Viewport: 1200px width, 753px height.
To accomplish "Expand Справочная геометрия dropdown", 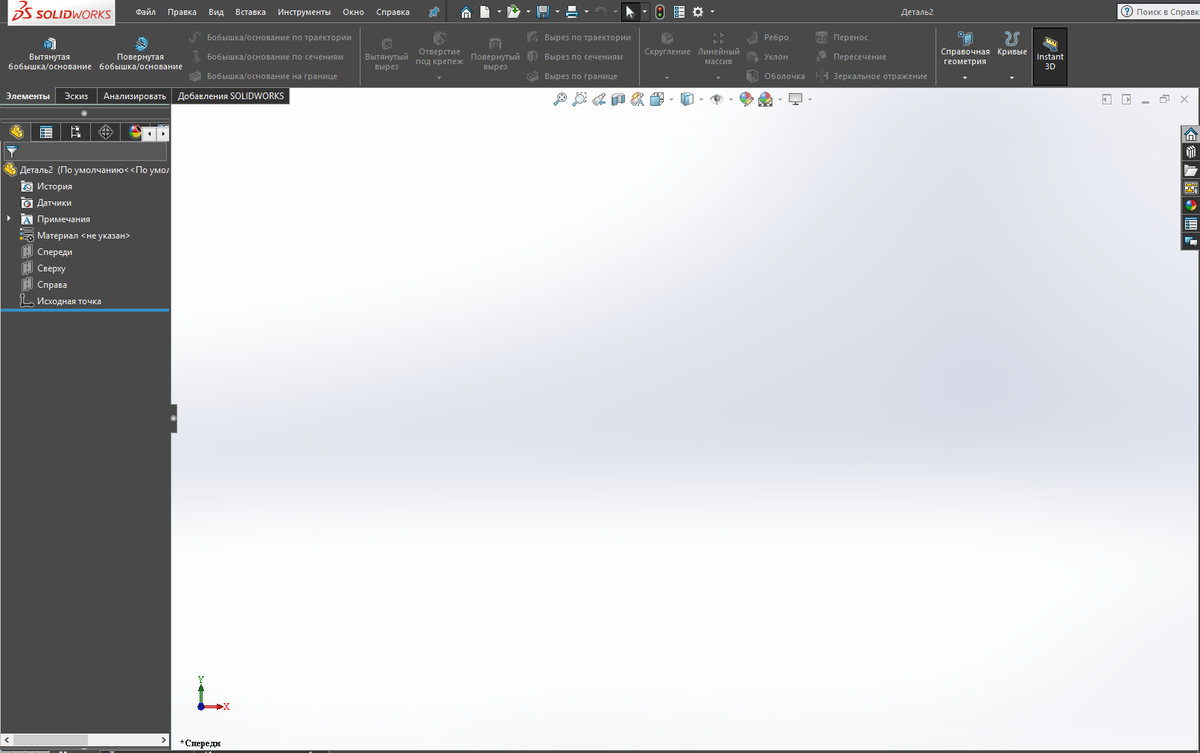I will tap(965, 77).
